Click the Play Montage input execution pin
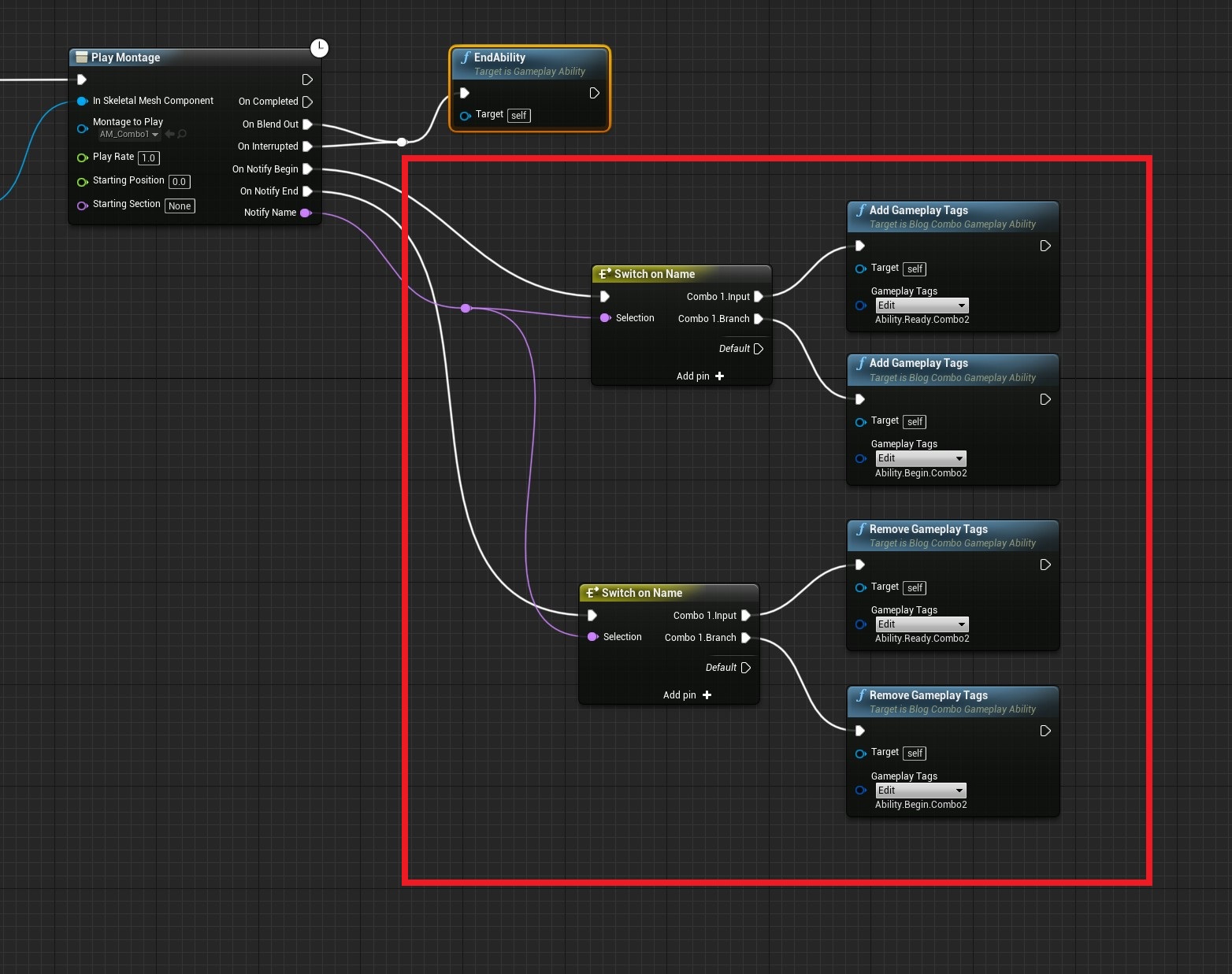The width and height of the screenshot is (1232, 974). (82, 80)
